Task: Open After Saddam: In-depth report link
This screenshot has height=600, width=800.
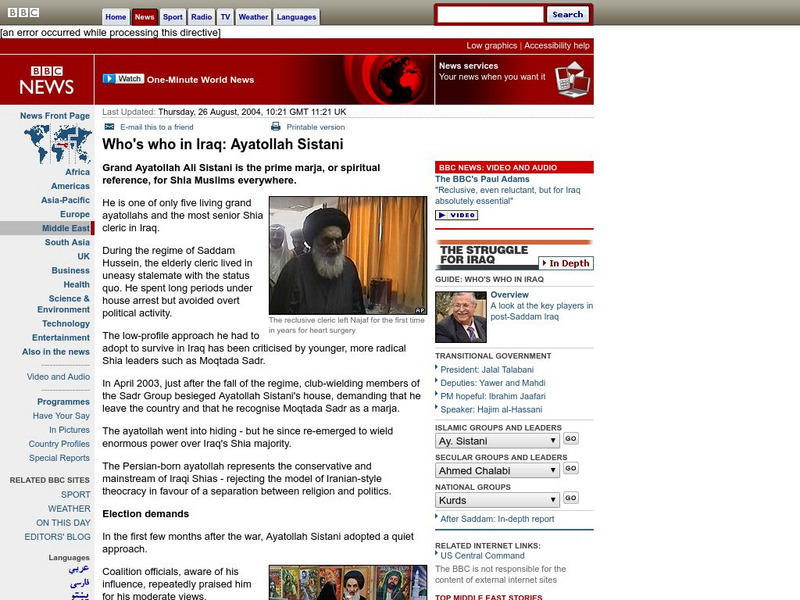Action: [x=497, y=518]
